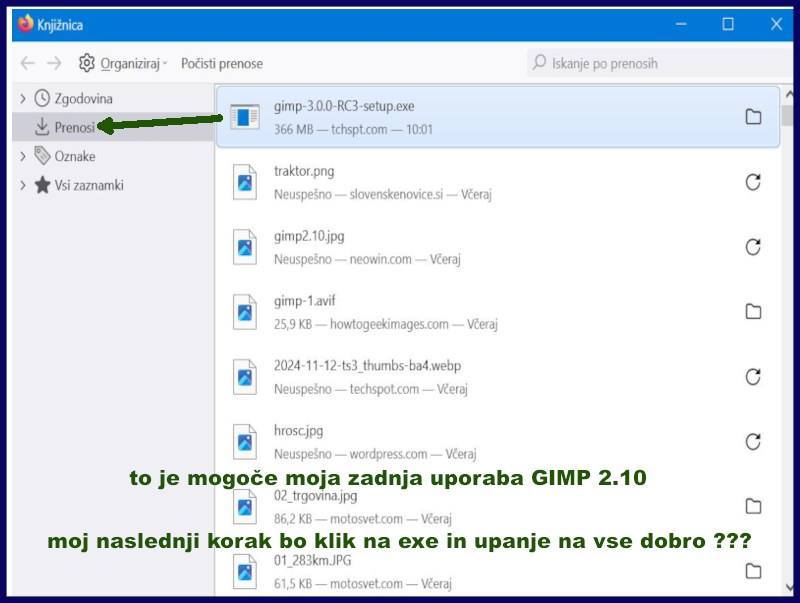Select the gimp2.10.jpg file name
This screenshot has width=800, height=603.
tap(309, 236)
